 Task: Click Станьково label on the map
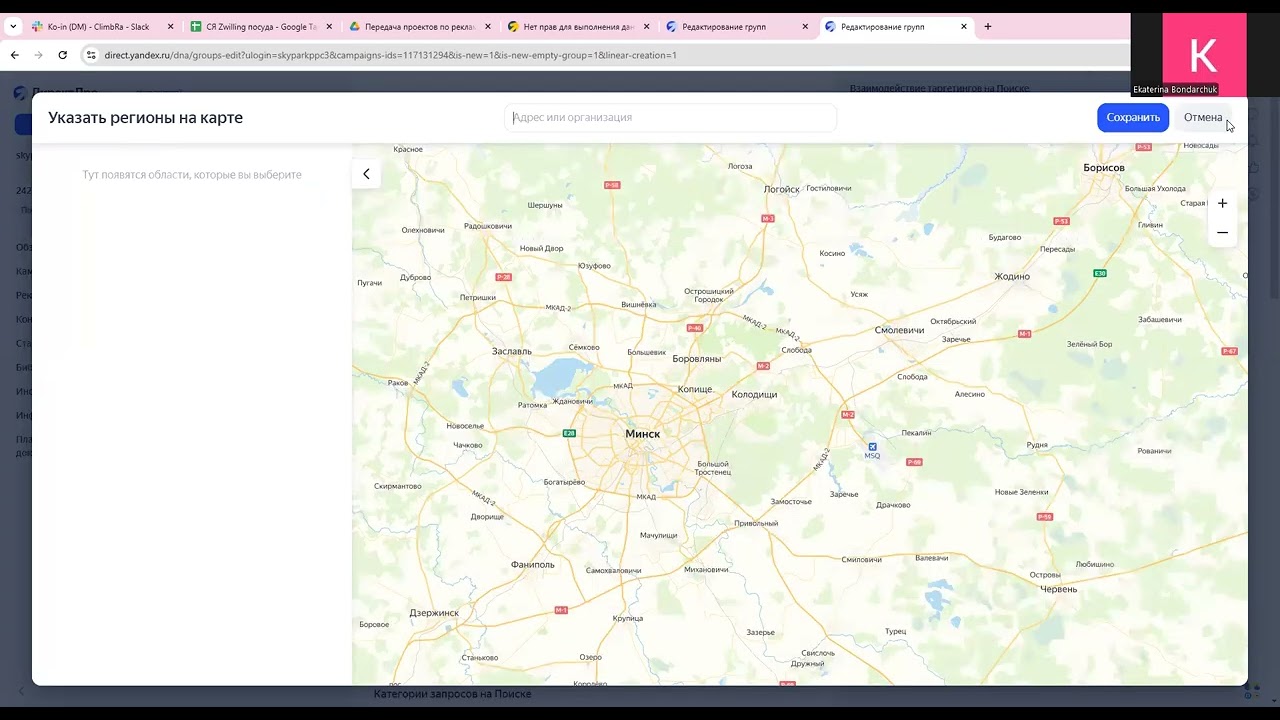tap(480, 657)
